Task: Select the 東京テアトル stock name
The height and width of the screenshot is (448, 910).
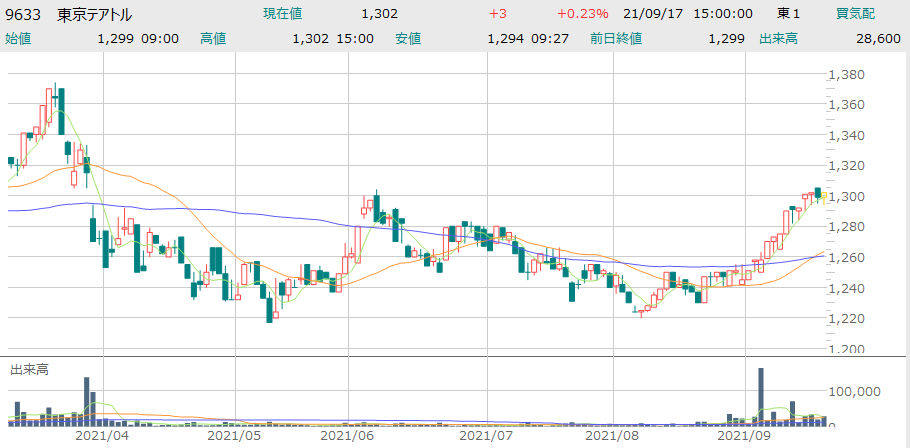Action: [94, 15]
